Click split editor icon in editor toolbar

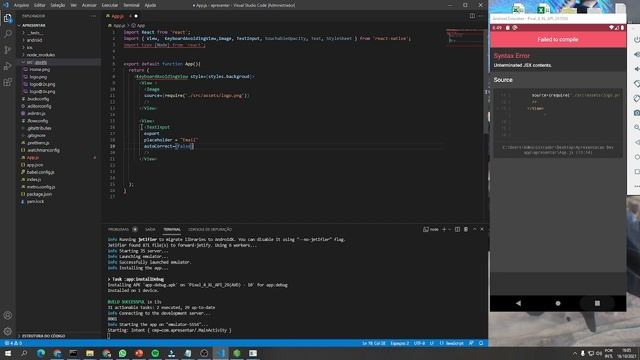click(472, 16)
